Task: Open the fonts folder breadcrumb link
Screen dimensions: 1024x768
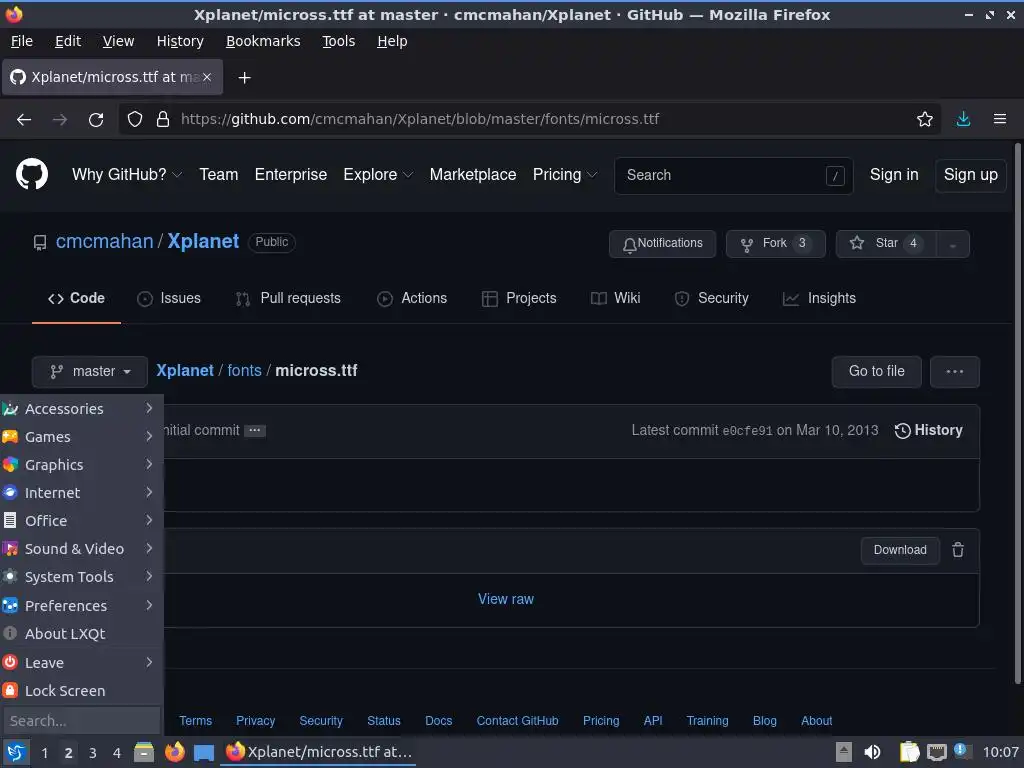Action: [x=244, y=371]
